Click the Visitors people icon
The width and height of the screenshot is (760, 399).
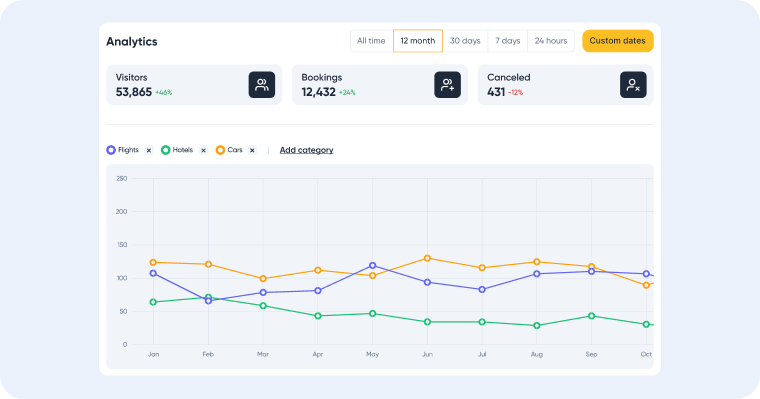coord(262,85)
